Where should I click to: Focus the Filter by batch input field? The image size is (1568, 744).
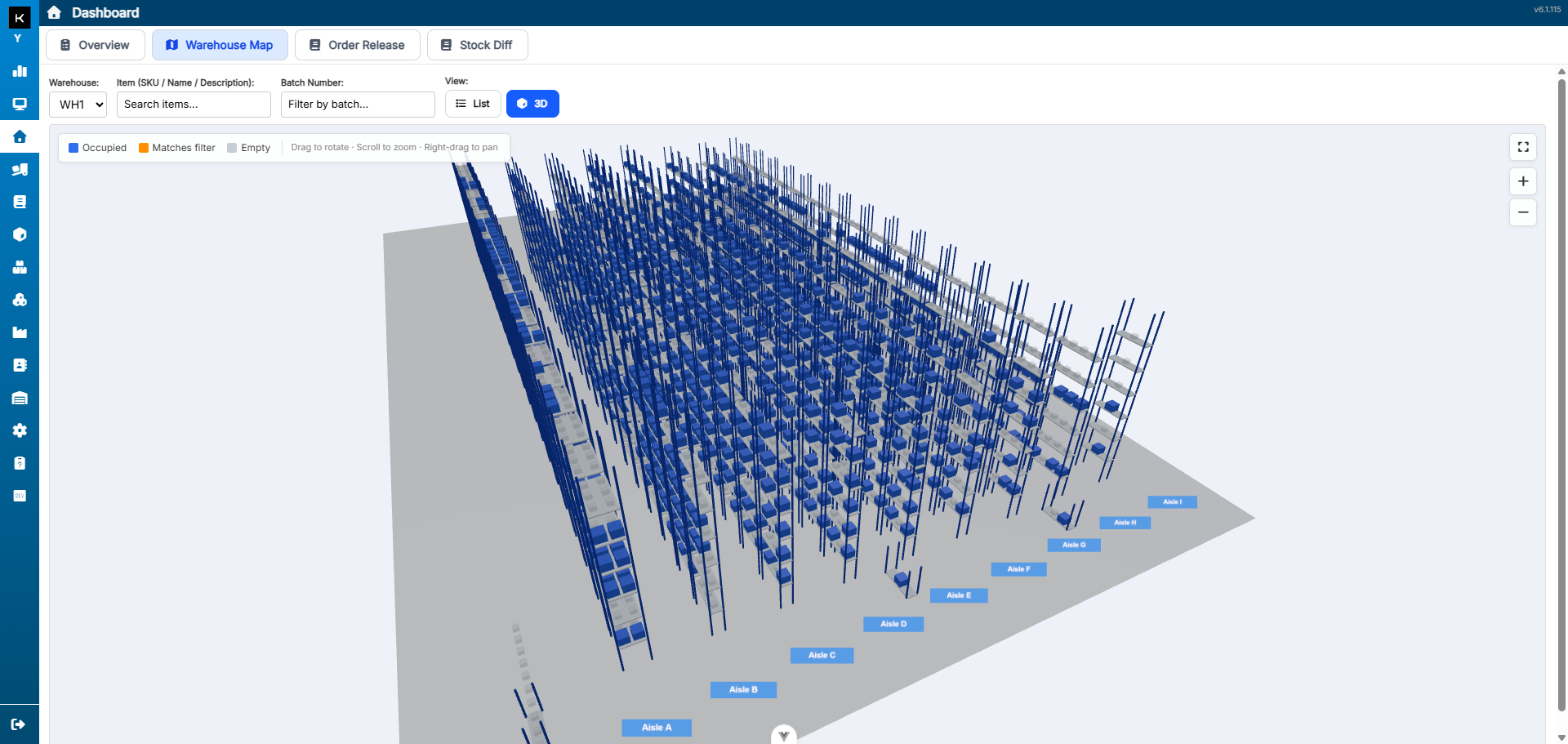(358, 105)
